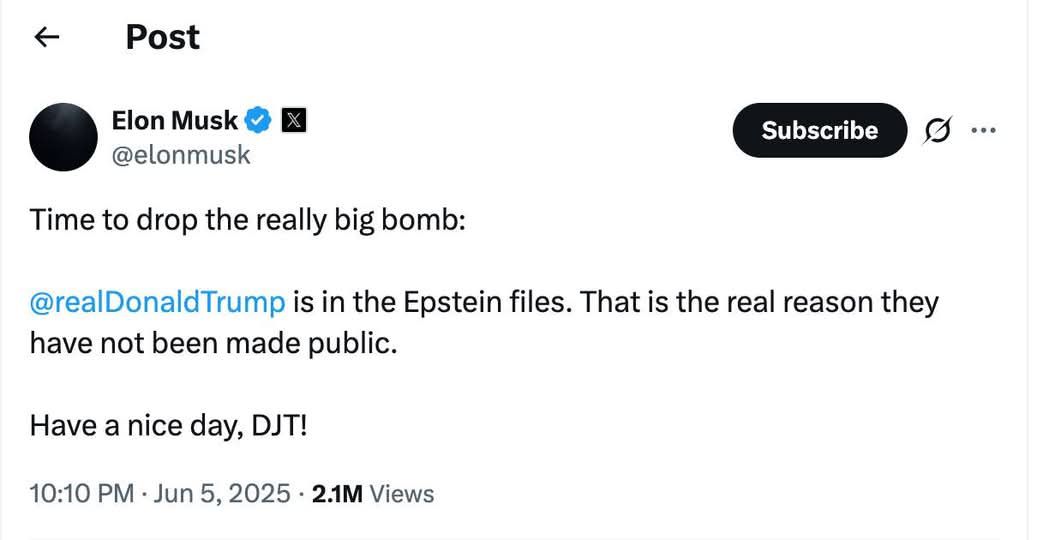Open the @elonmusk handle link
This screenshot has width=1037, height=540.
[x=181, y=155]
